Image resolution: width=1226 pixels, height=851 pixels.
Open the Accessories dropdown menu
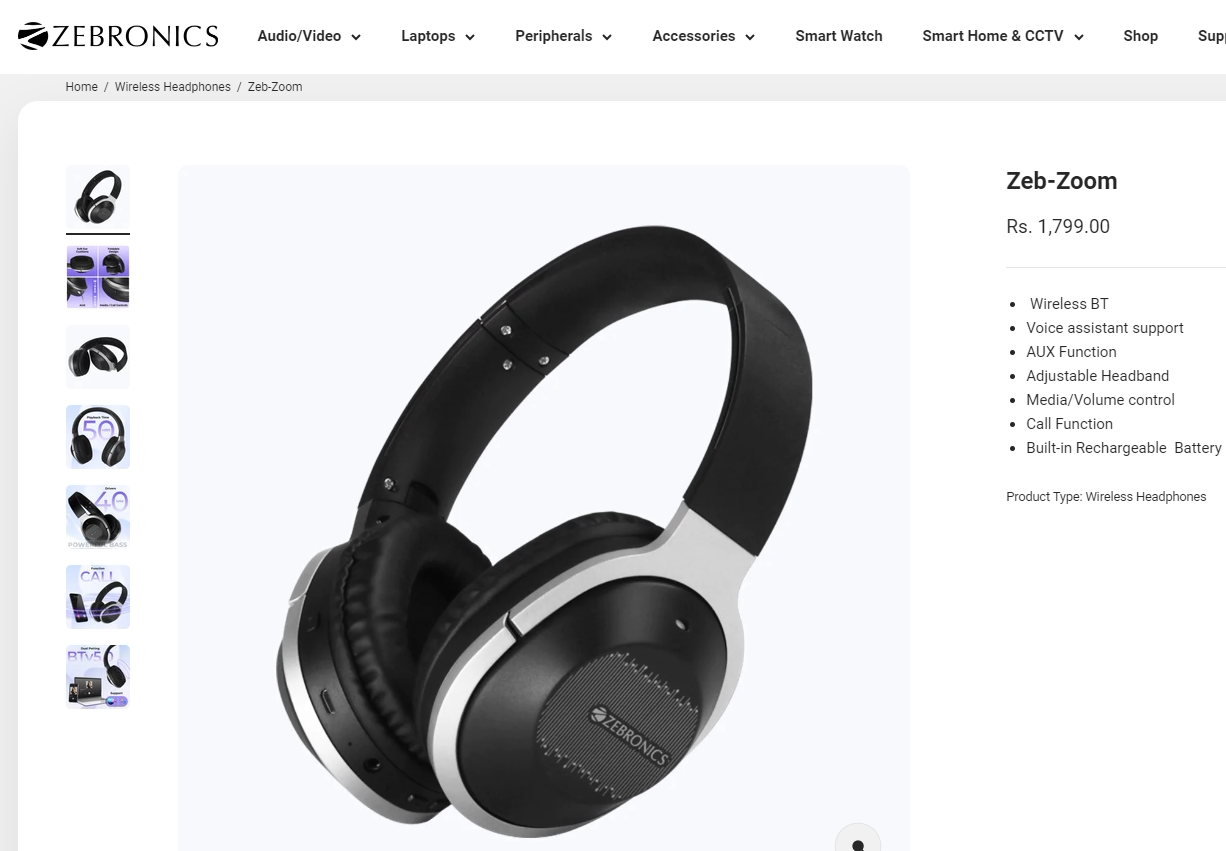click(703, 36)
